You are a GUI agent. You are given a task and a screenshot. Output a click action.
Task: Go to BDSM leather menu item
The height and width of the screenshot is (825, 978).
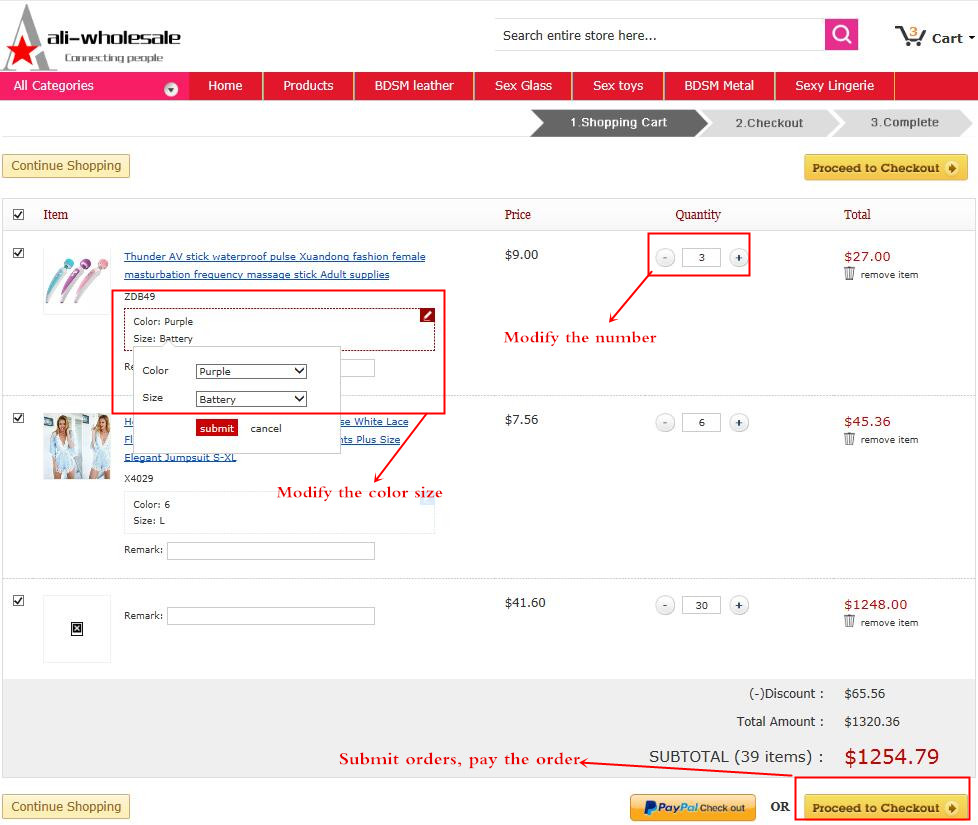click(x=413, y=86)
